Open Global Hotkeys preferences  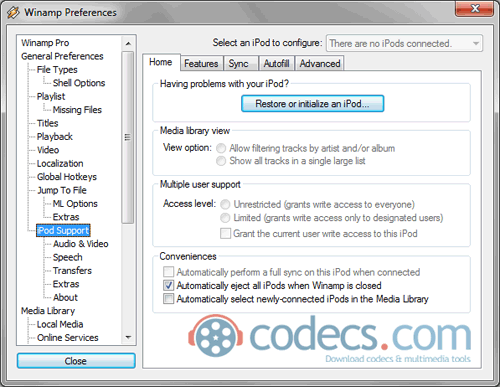67,177
